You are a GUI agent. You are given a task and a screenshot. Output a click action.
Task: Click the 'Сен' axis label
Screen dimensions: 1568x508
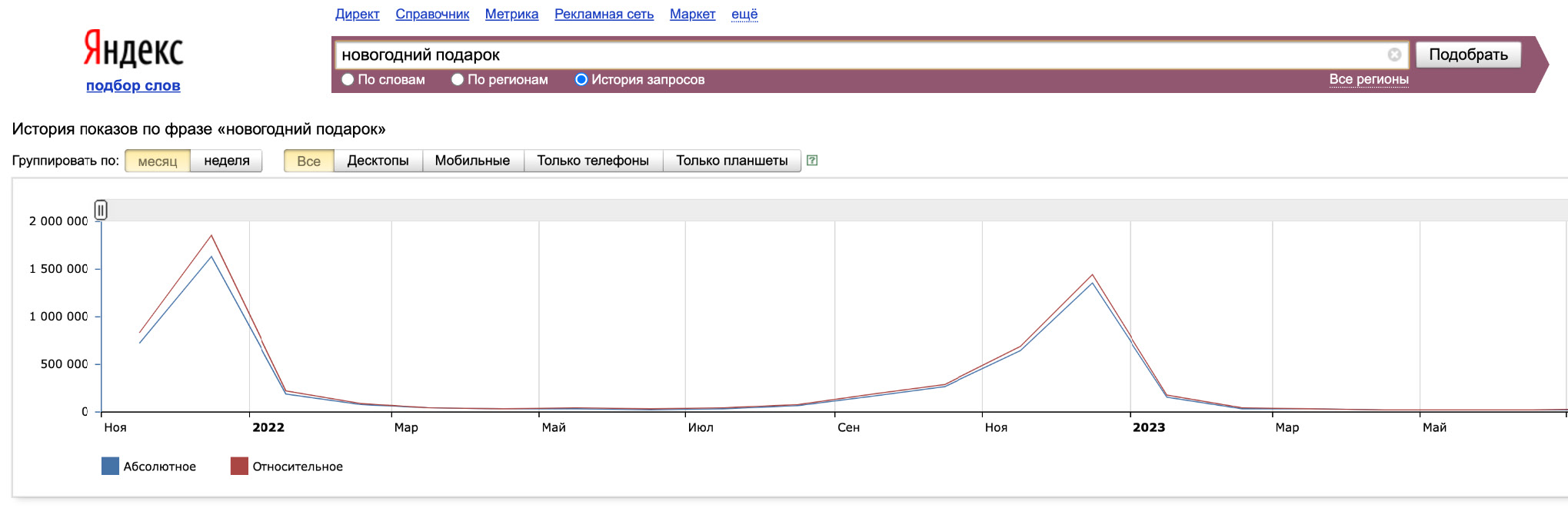point(849,427)
